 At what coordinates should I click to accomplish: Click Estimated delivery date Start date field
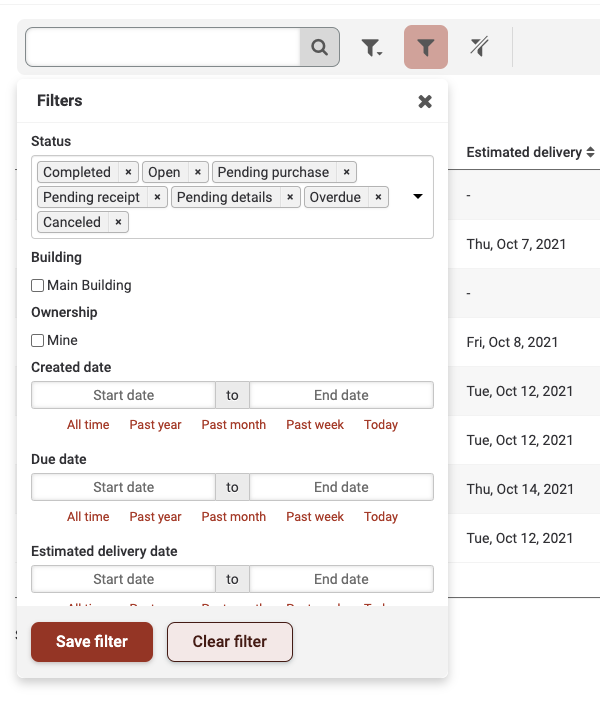click(x=124, y=579)
